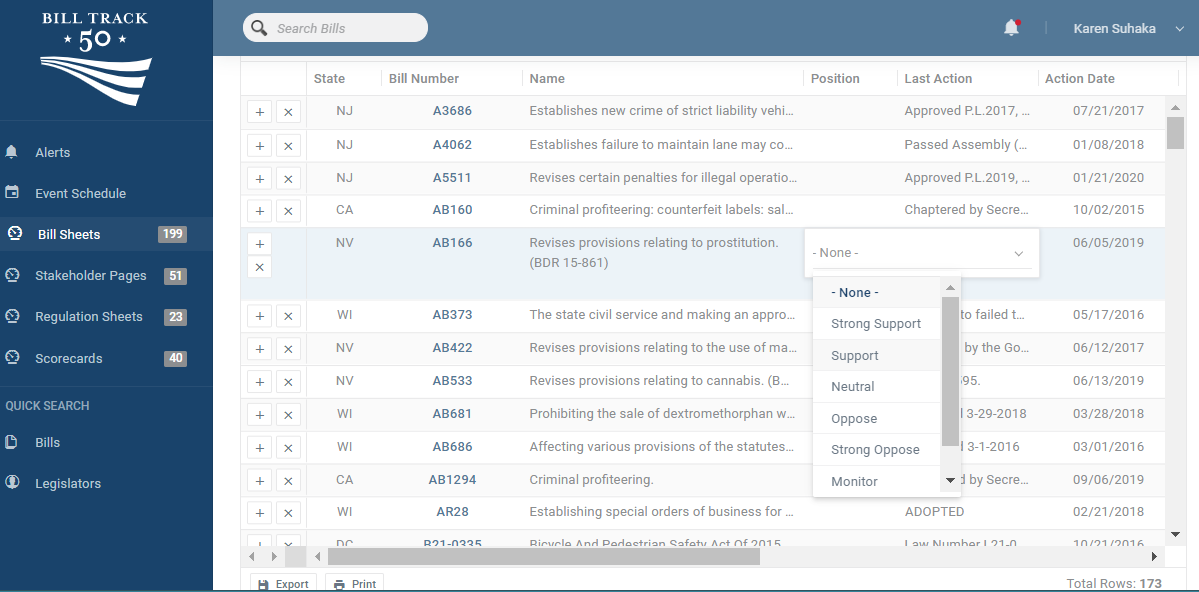Click the notification bell icon

[x=1011, y=28]
